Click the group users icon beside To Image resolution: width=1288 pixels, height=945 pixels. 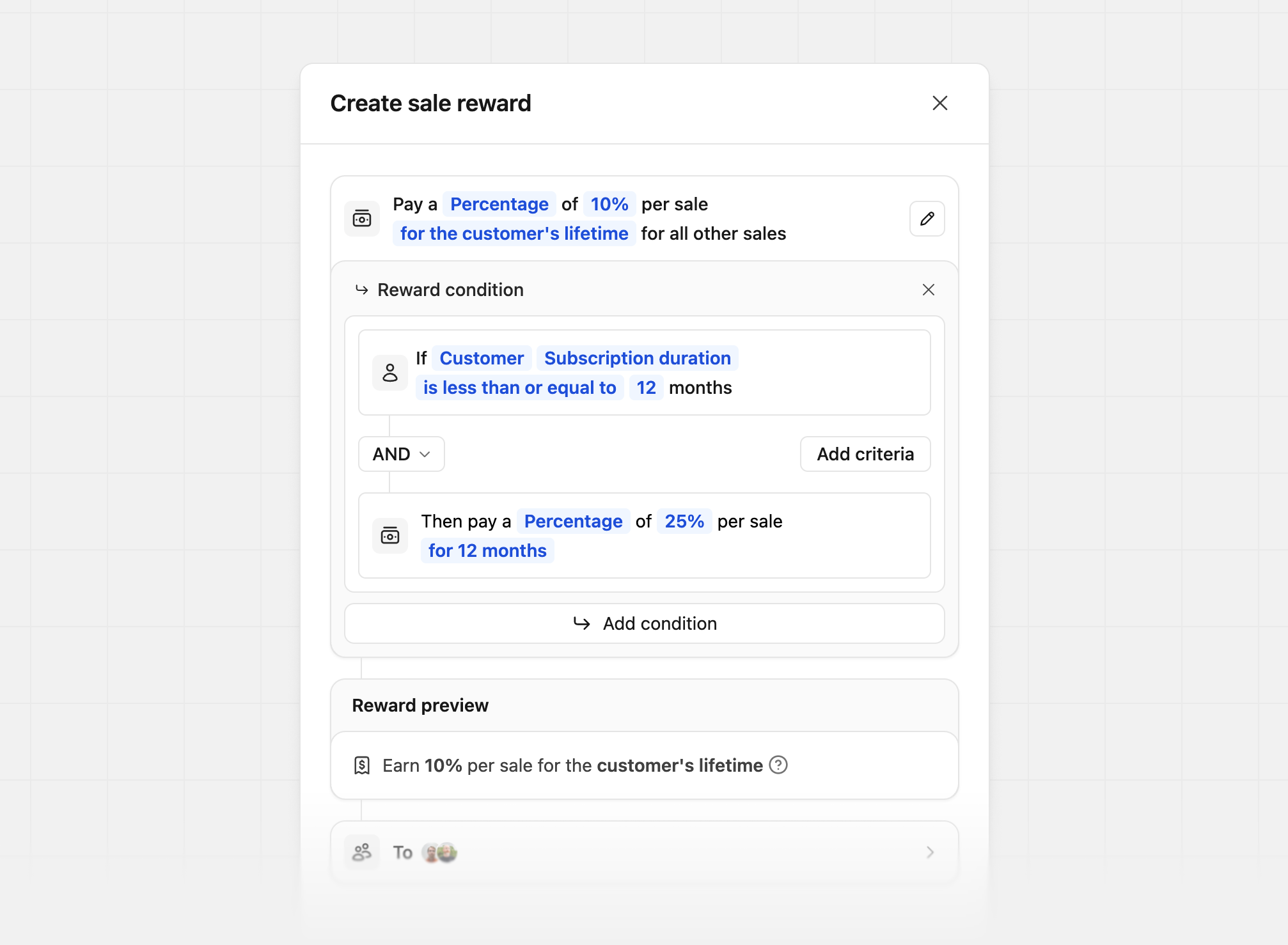362,852
